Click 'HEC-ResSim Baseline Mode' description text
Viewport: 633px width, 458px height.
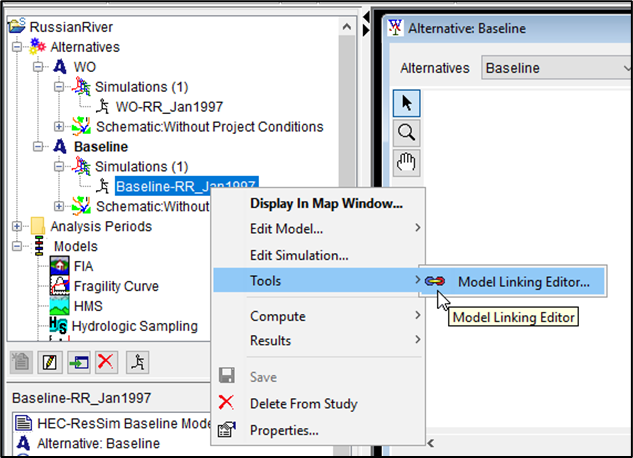point(124,423)
